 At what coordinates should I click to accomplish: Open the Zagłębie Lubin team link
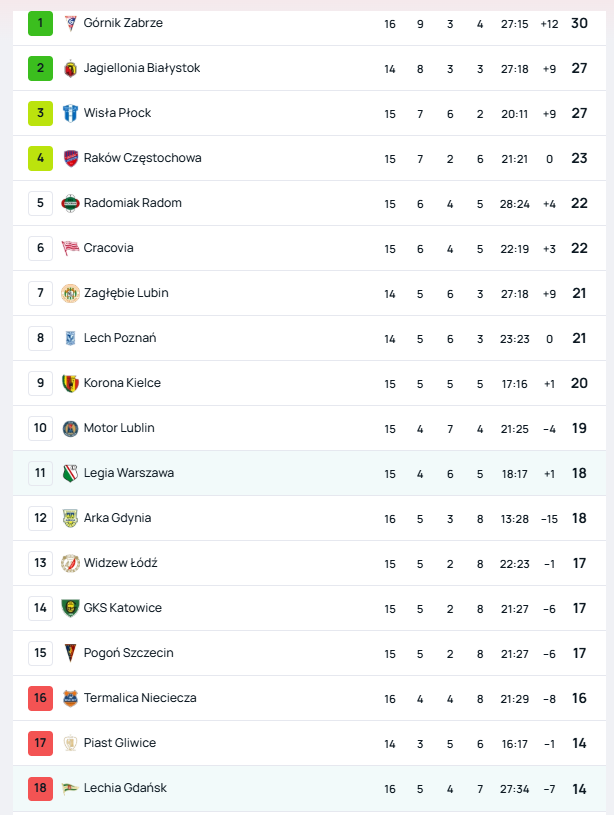click(x=126, y=293)
